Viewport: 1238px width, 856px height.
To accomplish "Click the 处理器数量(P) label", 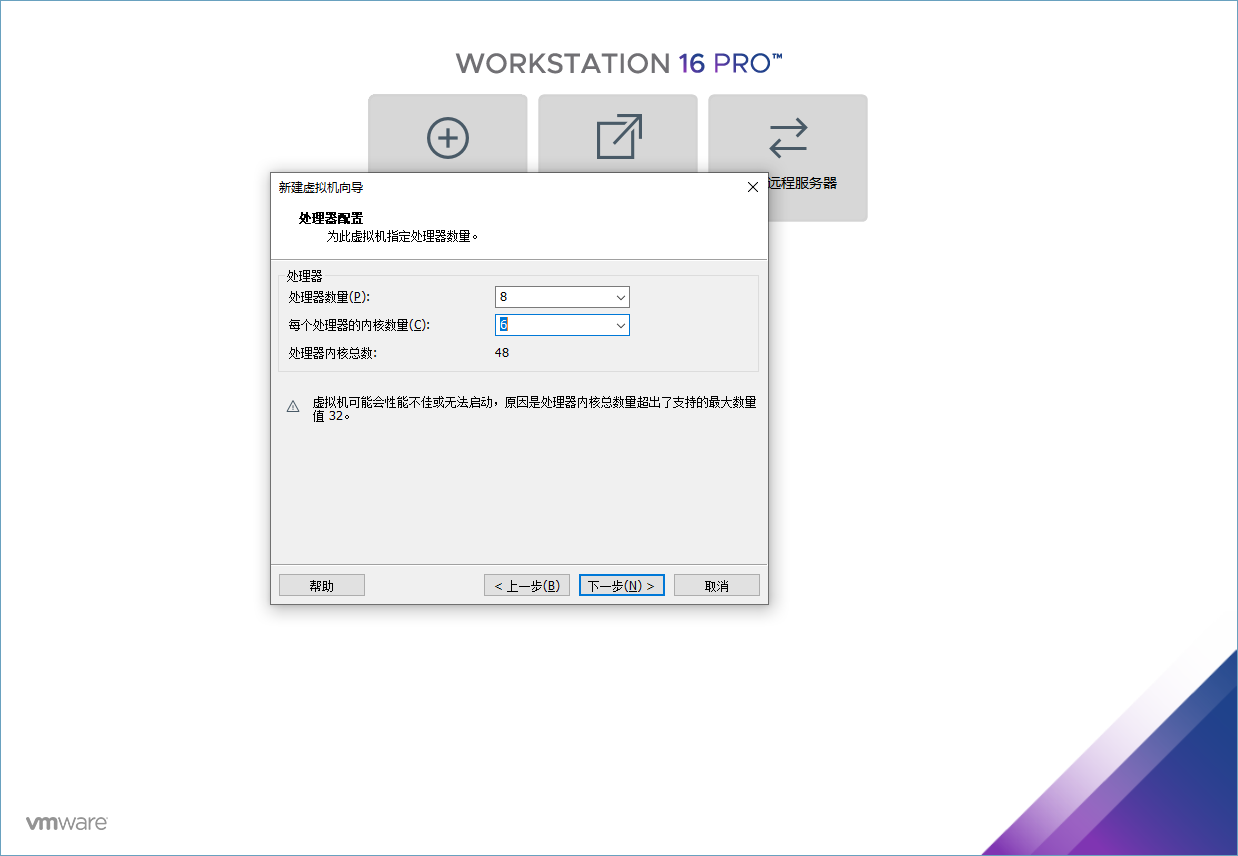I will 329,297.
